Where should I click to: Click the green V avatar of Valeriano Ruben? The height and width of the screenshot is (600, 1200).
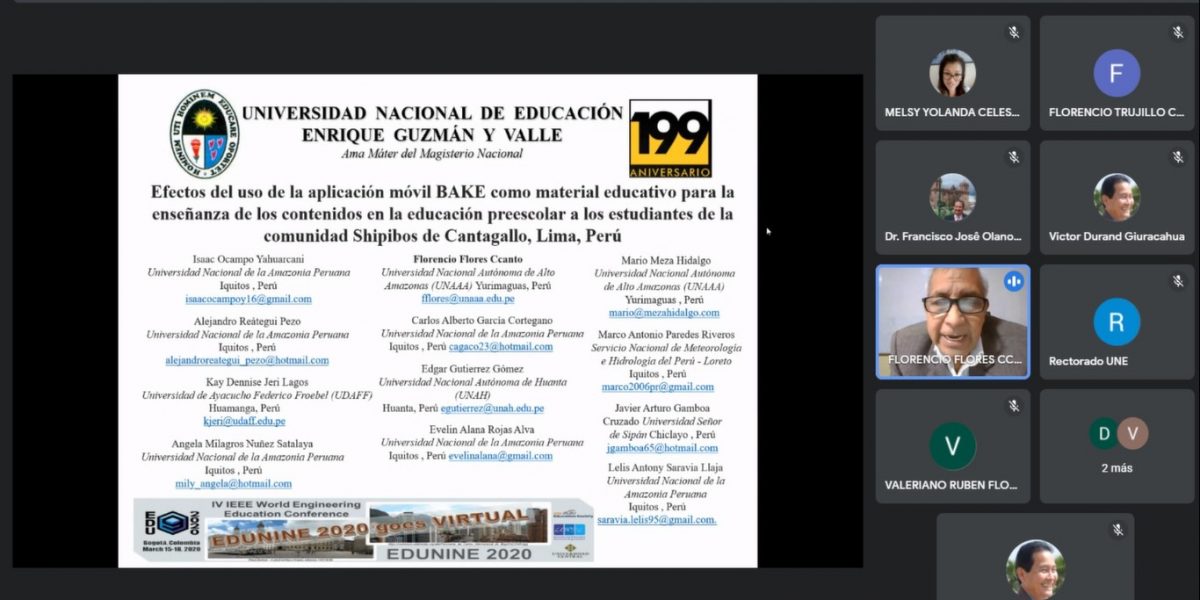tap(952, 446)
